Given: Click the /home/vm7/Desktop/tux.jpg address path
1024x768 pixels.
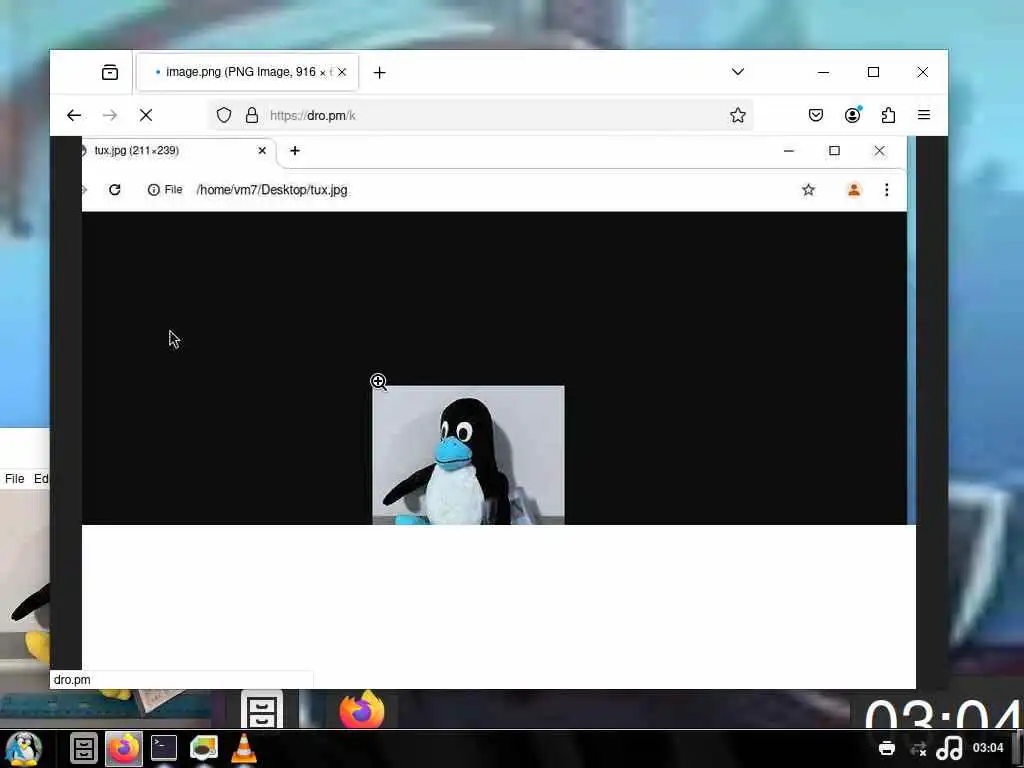Looking at the screenshot, I should (x=272, y=190).
